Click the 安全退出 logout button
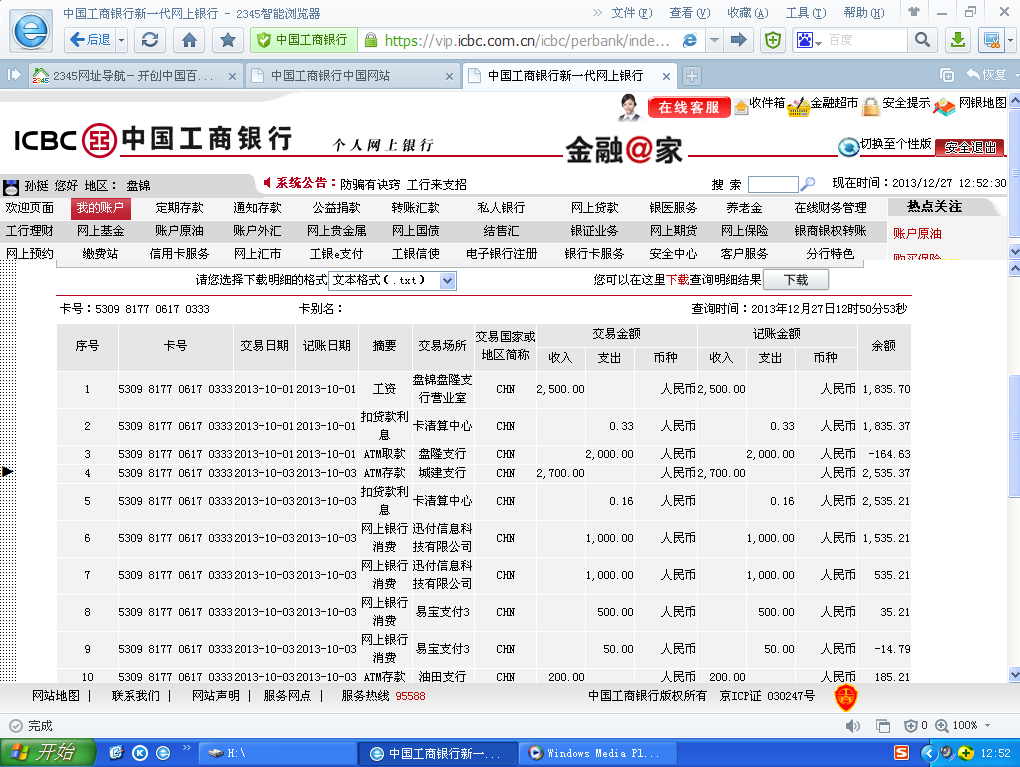This screenshot has height=767, width=1020. click(x=969, y=147)
